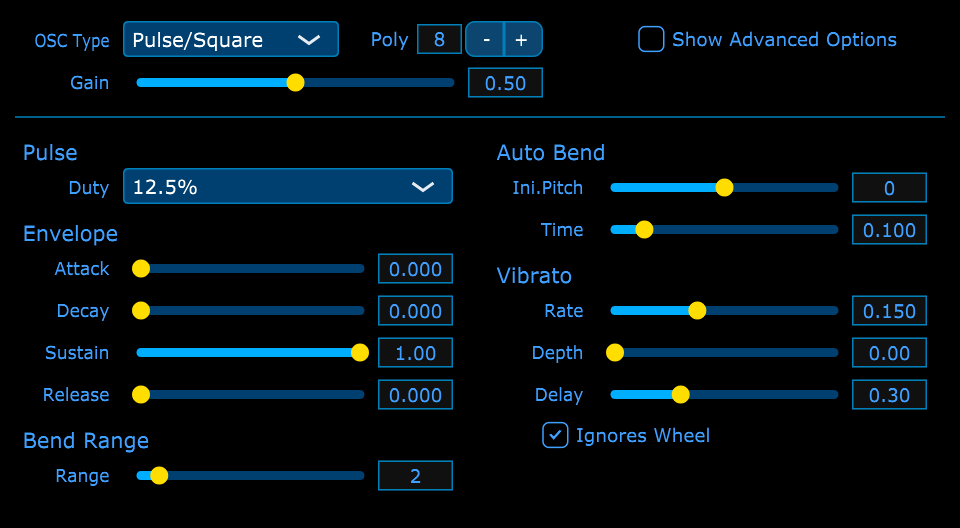Click the Bend Range slider knob
Viewport: 960px width, 528px height.
pos(159,475)
